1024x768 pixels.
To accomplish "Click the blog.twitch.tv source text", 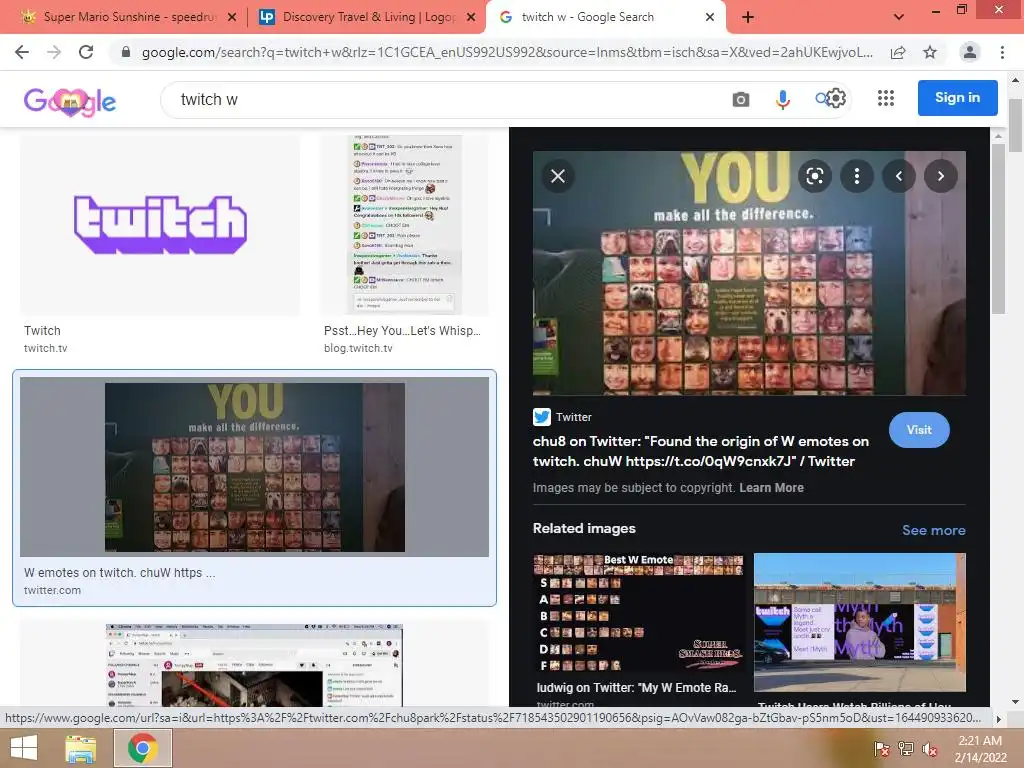I will (358, 348).
